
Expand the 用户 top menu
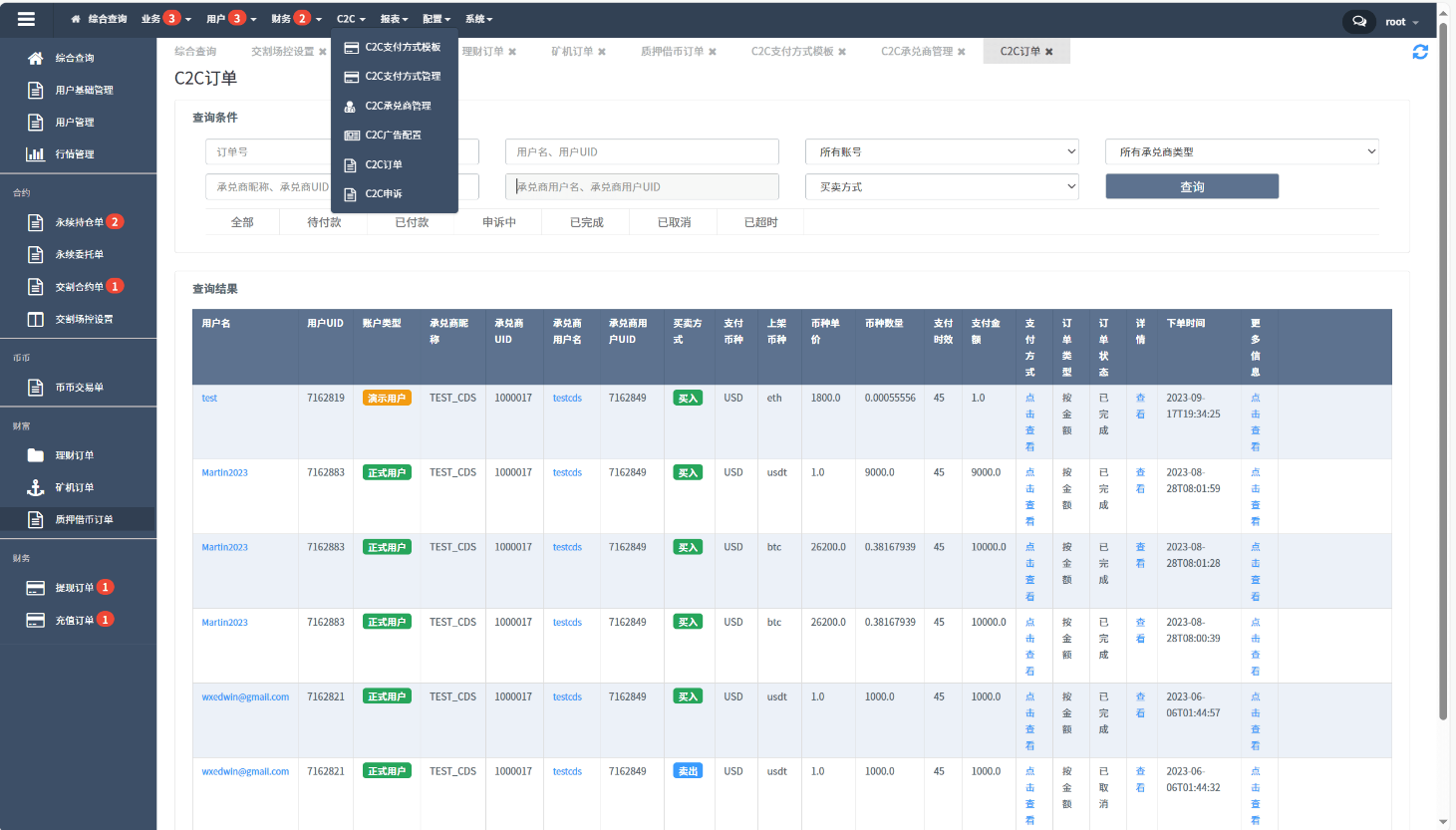231,19
